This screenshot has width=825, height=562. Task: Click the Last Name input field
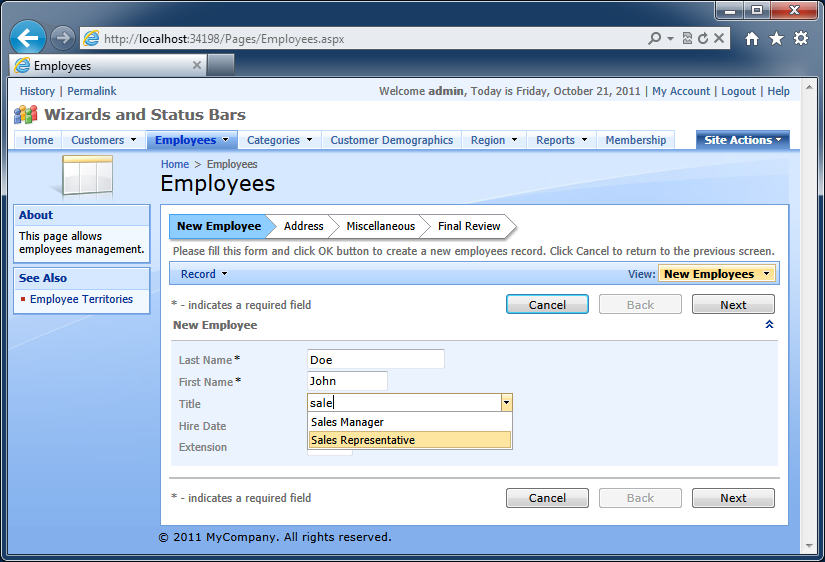(x=376, y=359)
